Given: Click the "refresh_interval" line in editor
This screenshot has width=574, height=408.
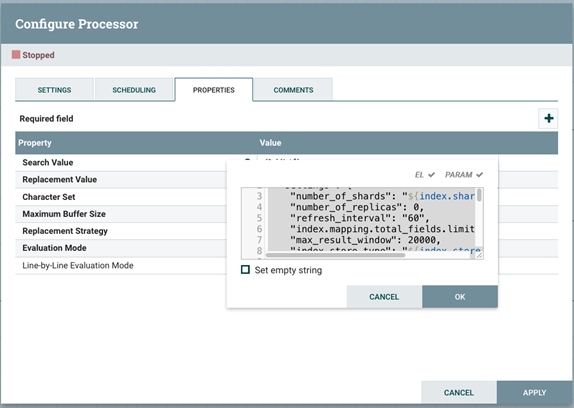Looking at the screenshot, I should 359,218.
